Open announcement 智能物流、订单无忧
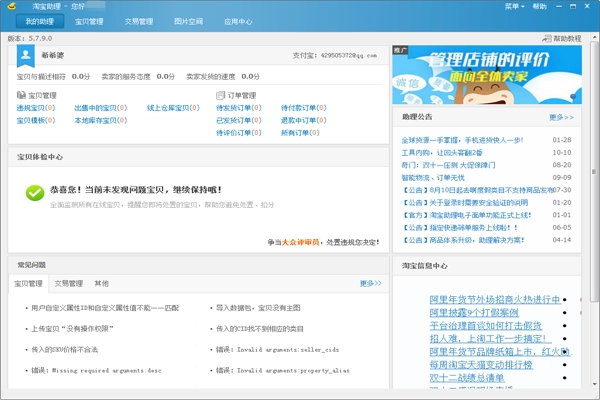This screenshot has height=400, width=600. click(433, 178)
